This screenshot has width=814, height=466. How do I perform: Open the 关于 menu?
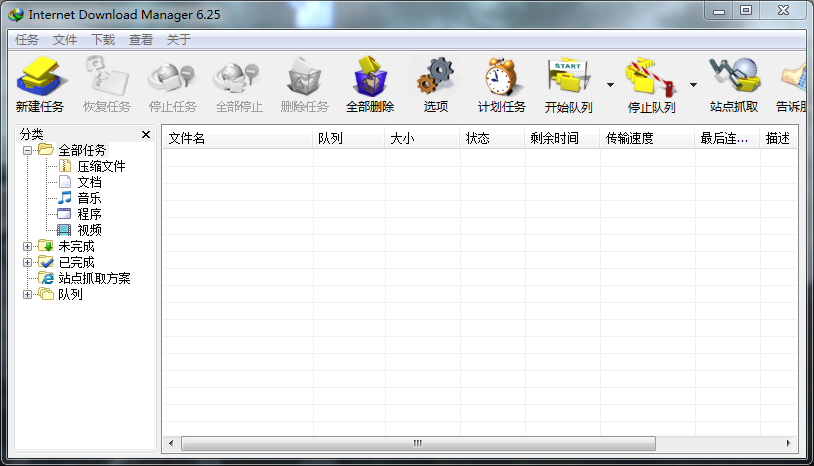coord(179,39)
